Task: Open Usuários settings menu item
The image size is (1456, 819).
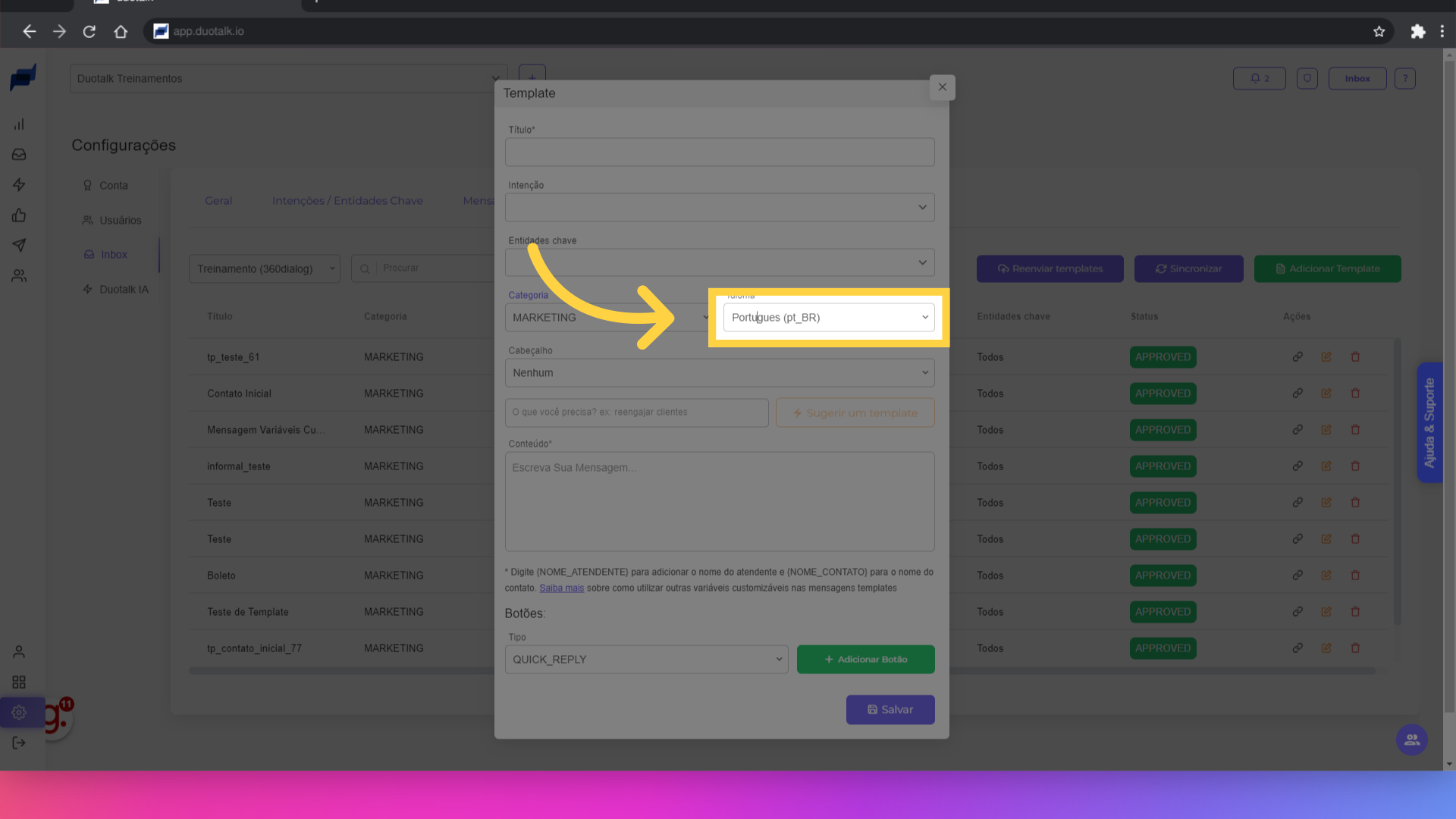Action: (x=112, y=221)
